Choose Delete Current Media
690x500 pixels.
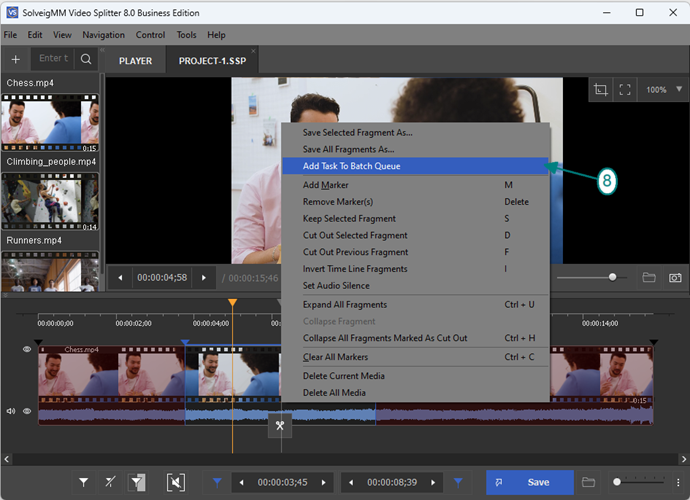point(415,376)
